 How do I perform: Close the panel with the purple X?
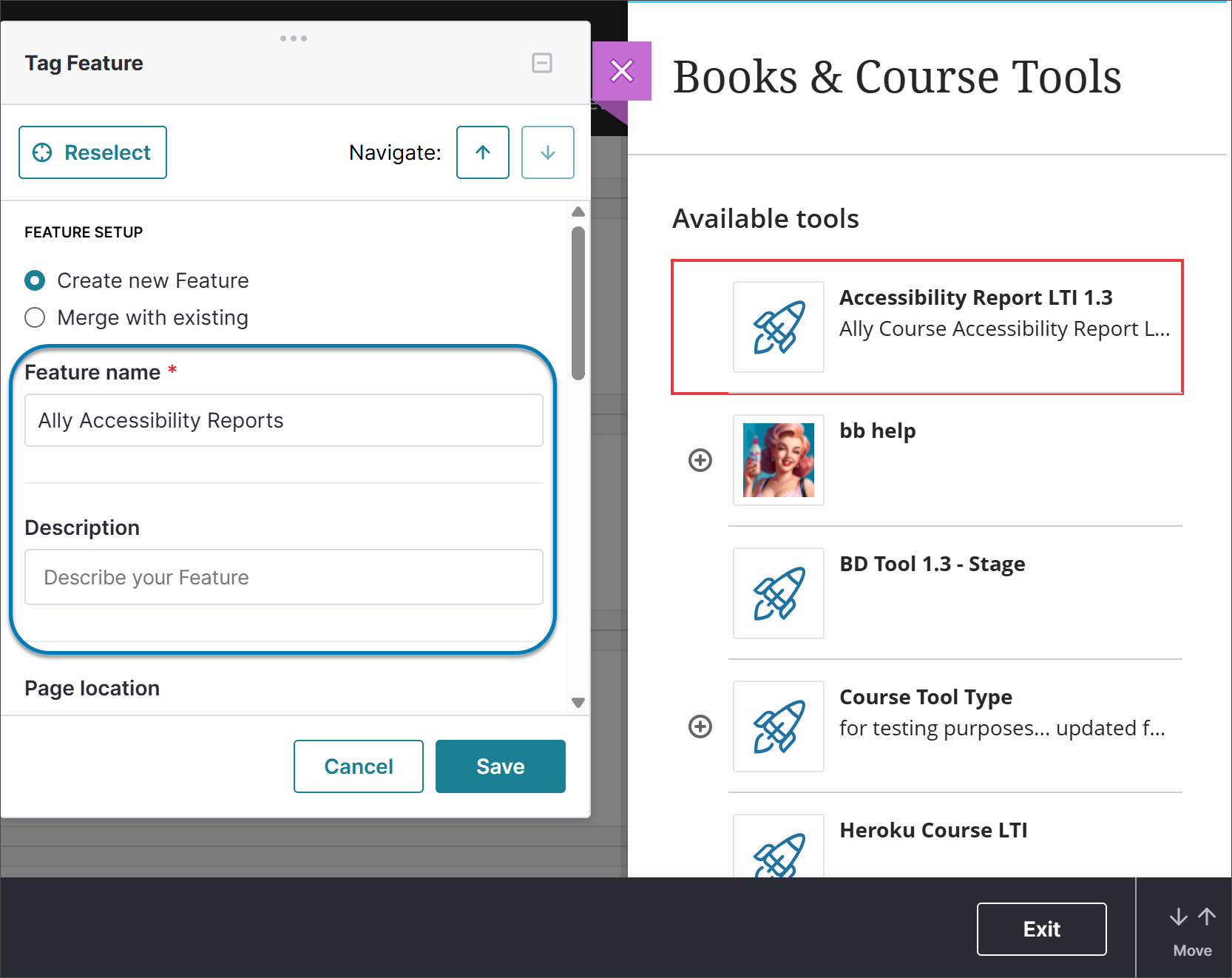pos(622,71)
